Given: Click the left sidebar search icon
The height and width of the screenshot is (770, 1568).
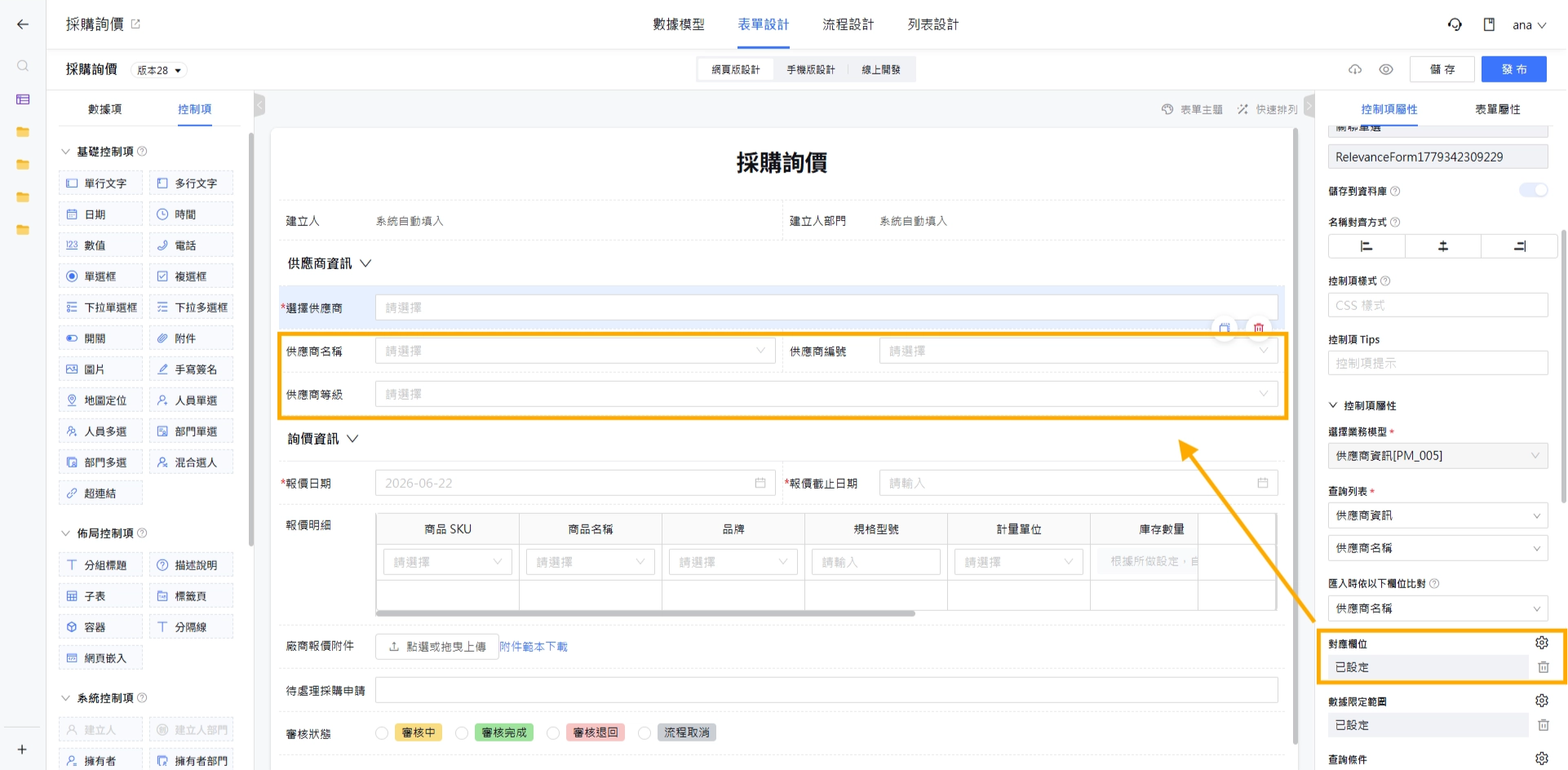Looking at the screenshot, I should (x=23, y=66).
